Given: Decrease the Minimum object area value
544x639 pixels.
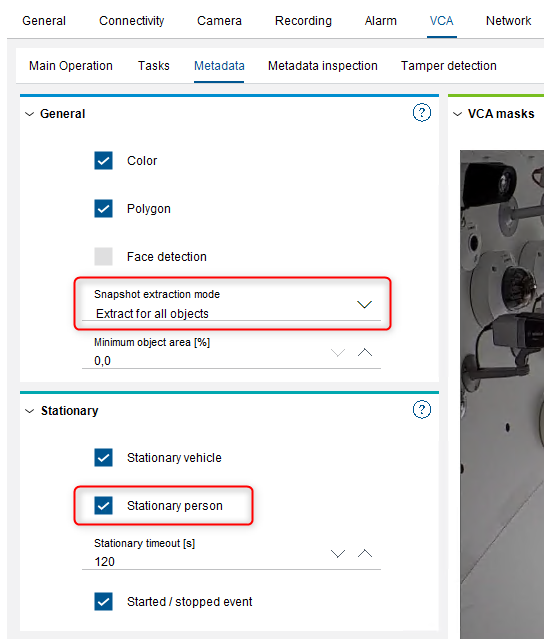Looking at the screenshot, I should 338,353.
